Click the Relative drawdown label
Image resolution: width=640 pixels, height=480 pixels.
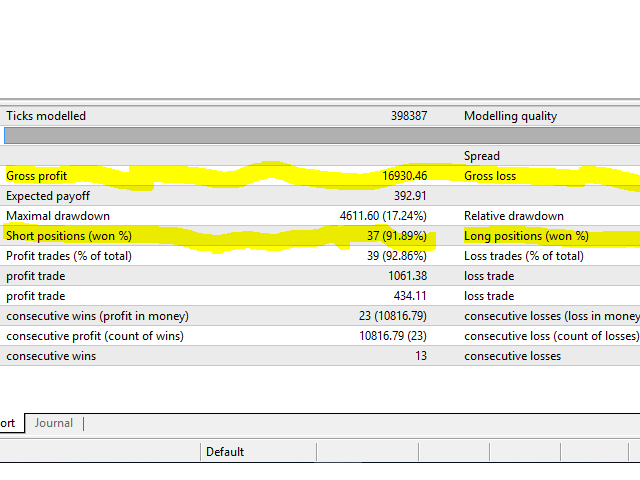[x=514, y=216]
